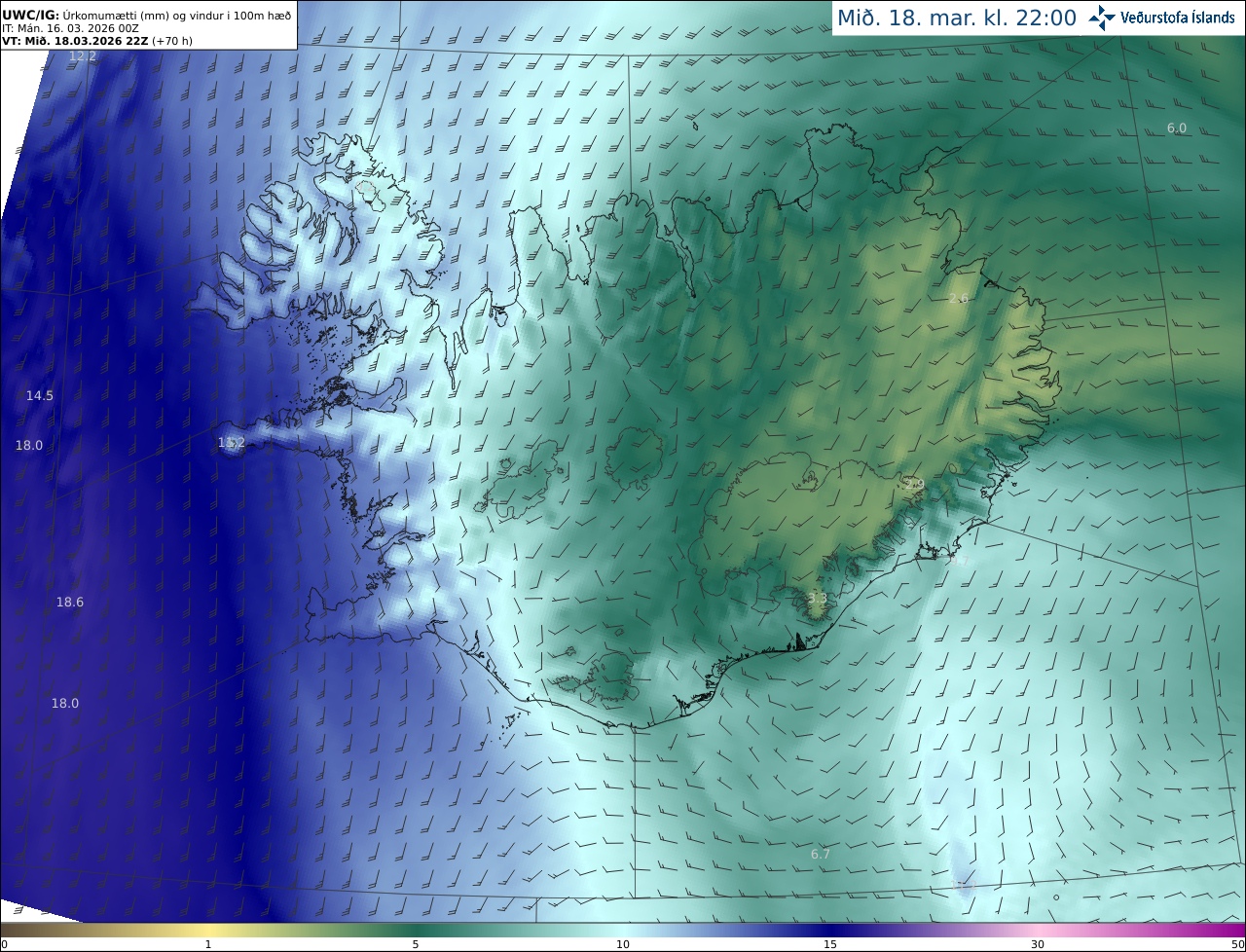Click the 14.5 map value label
This screenshot has height=952, width=1246.
click(x=40, y=396)
